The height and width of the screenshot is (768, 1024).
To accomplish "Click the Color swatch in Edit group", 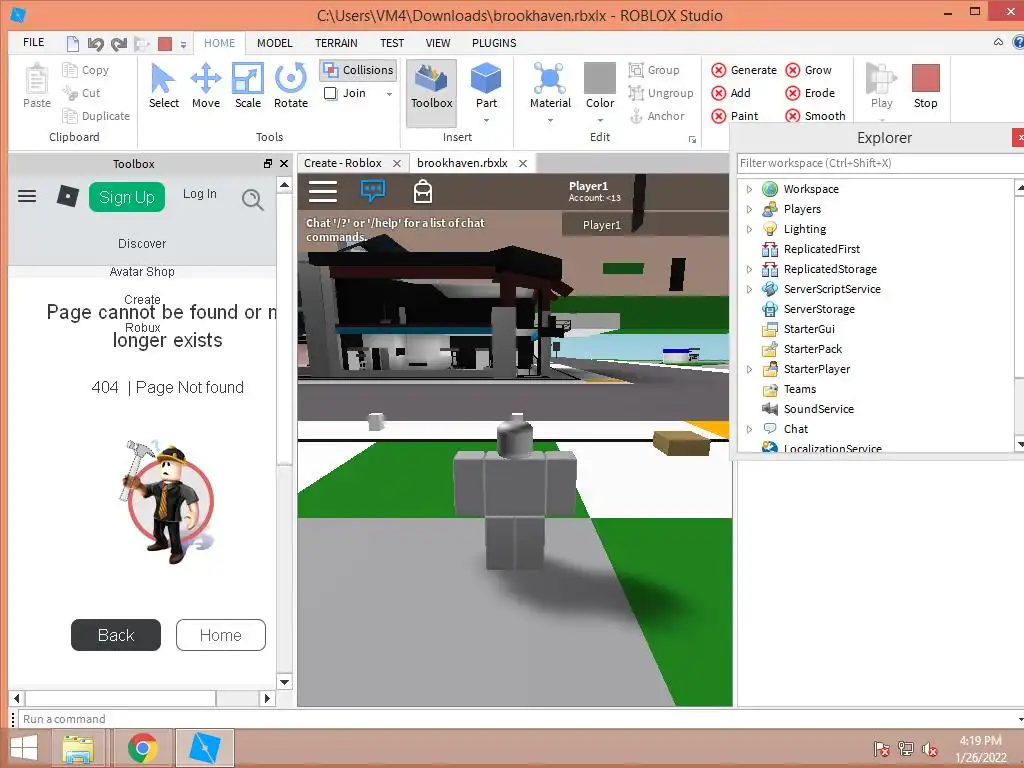I will pyautogui.click(x=600, y=78).
